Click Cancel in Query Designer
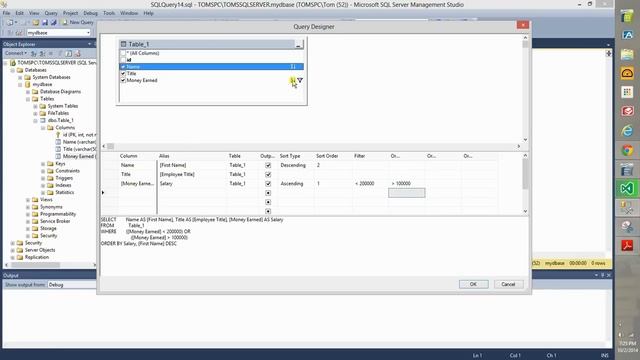 click(508, 284)
